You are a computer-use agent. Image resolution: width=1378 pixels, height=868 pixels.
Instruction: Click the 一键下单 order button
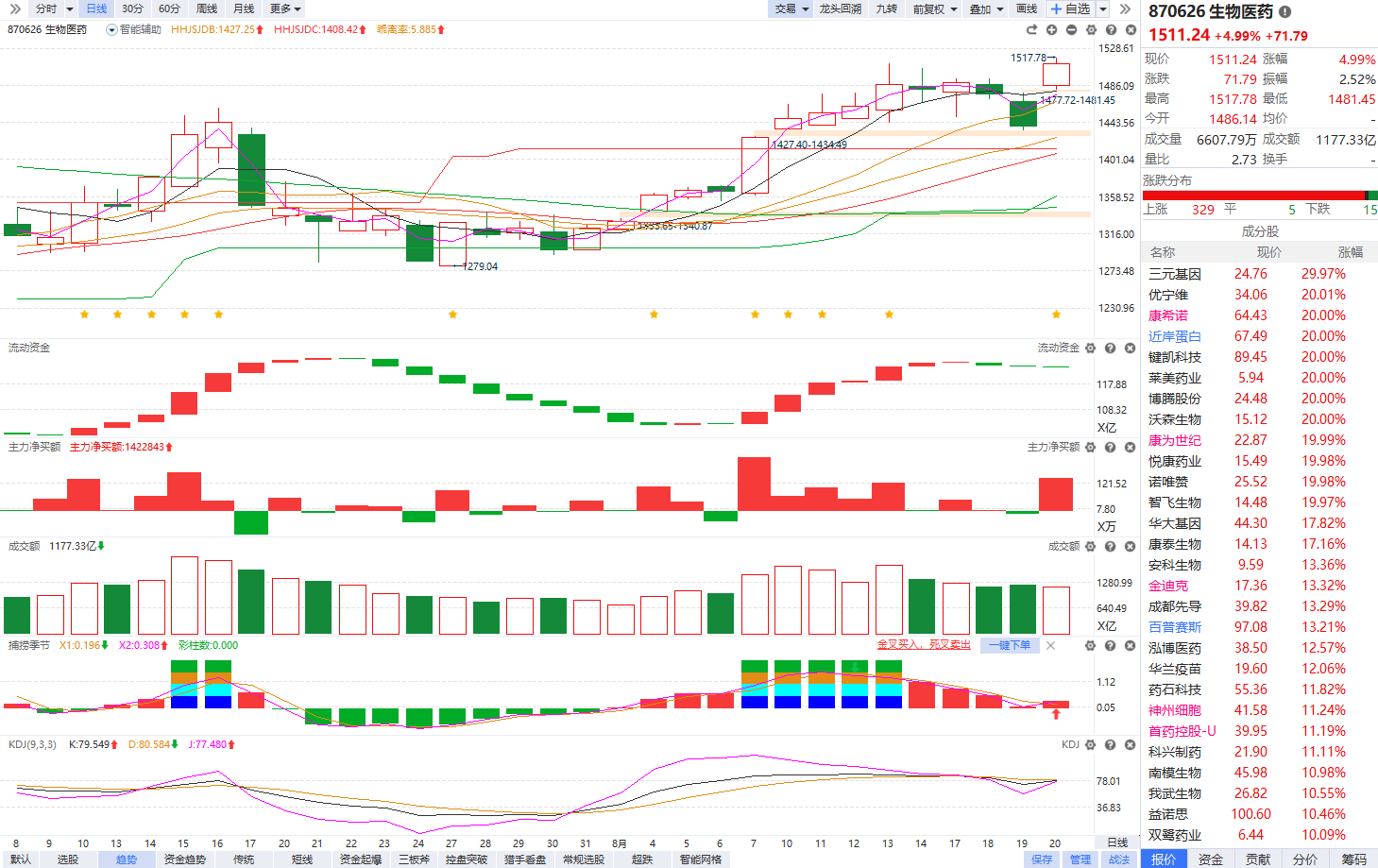tap(1012, 645)
